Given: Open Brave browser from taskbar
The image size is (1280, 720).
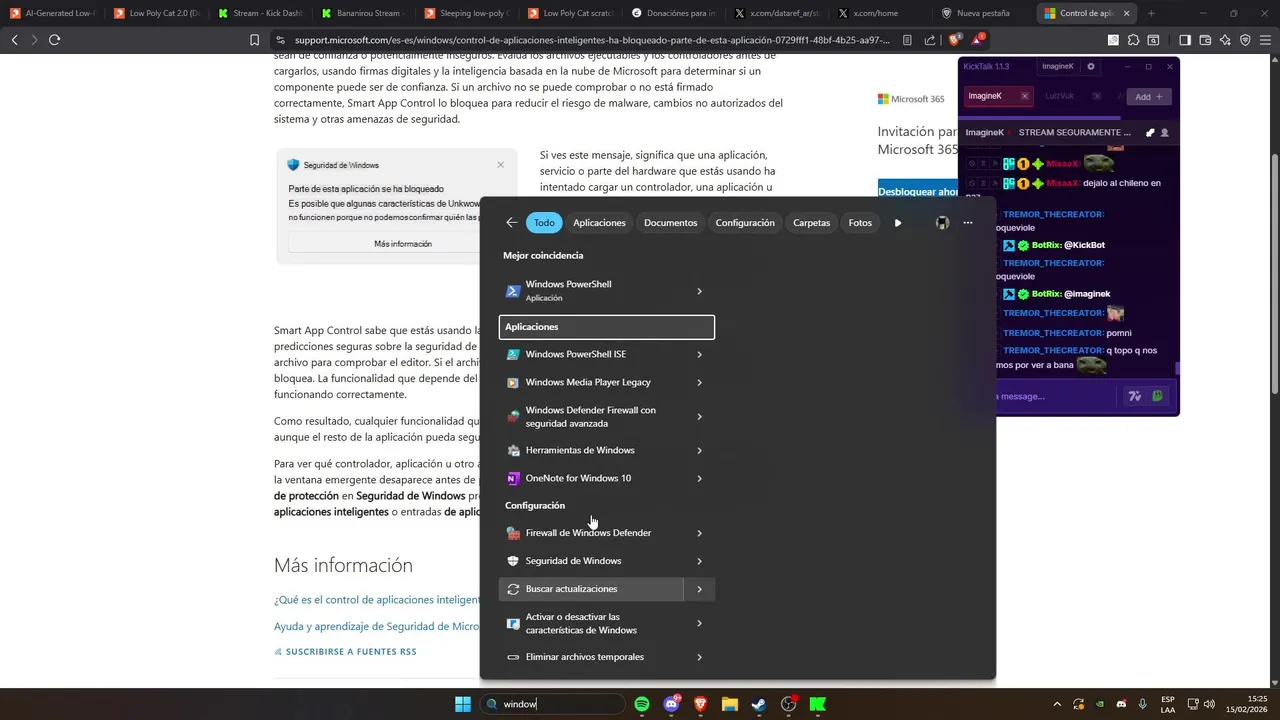Looking at the screenshot, I should 700,704.
